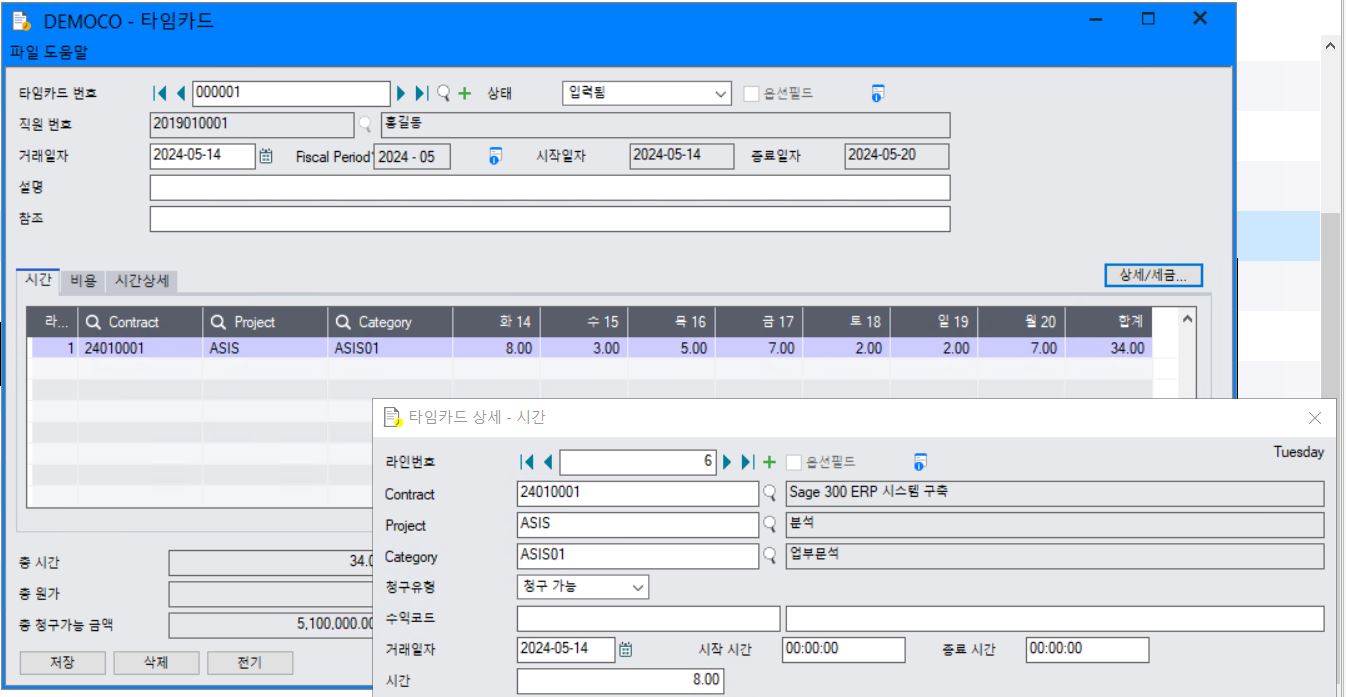1346x697 pixels.
Task: Go to previous line in detail window
Action: click(x=548, y=462)
